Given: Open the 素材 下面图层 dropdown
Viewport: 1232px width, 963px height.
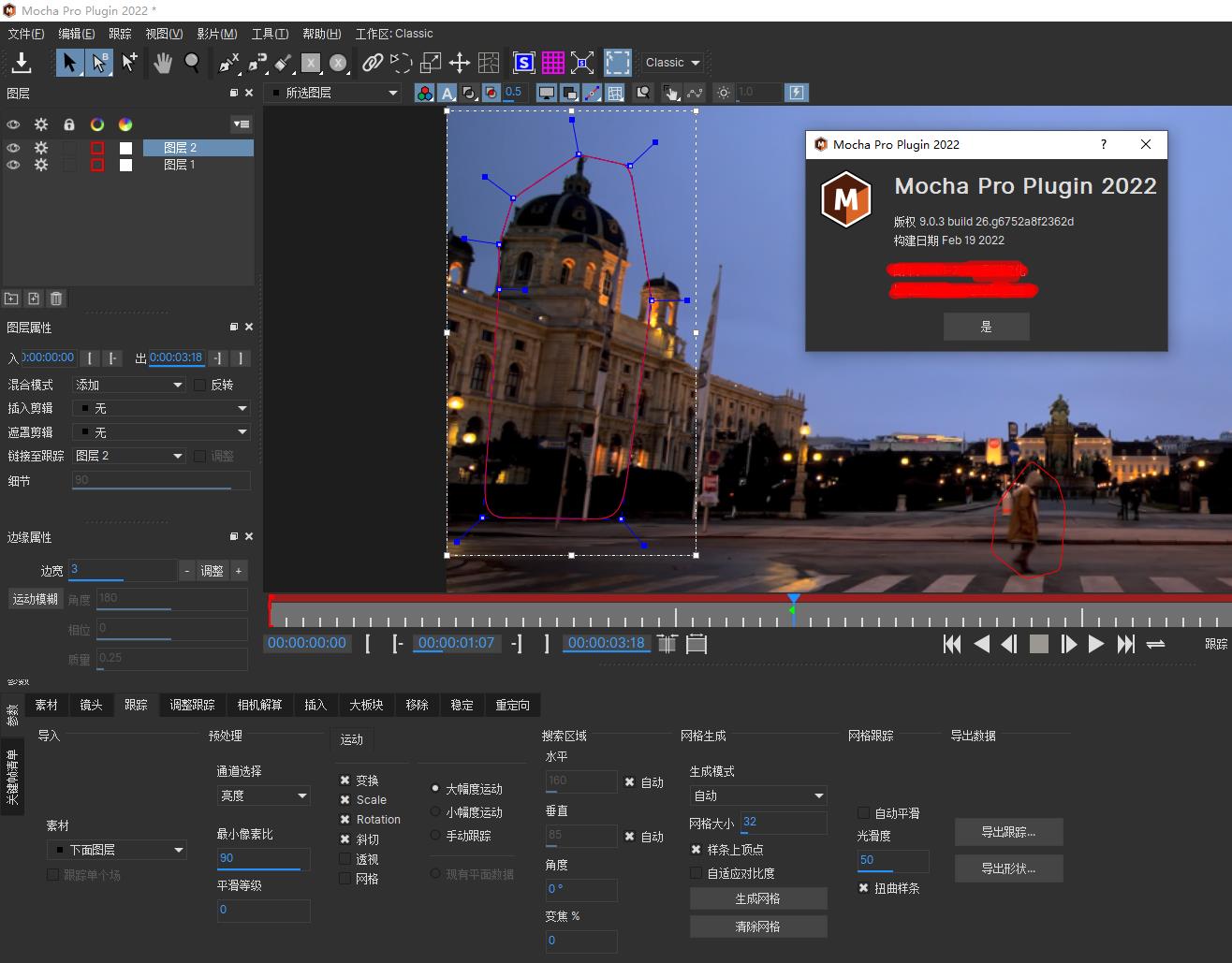Looking at the screenshot, I should tap(117, 850).
